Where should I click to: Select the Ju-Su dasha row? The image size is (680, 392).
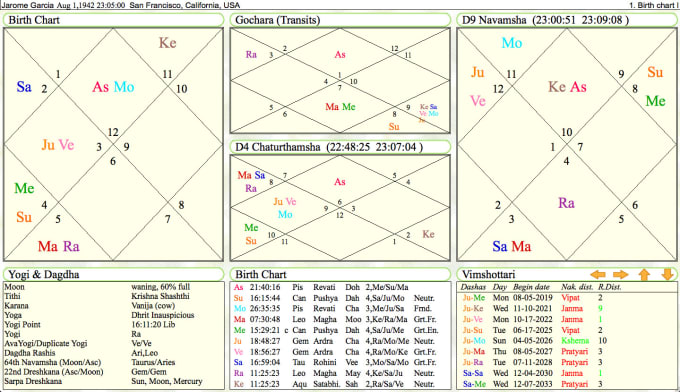coord(568,330)
